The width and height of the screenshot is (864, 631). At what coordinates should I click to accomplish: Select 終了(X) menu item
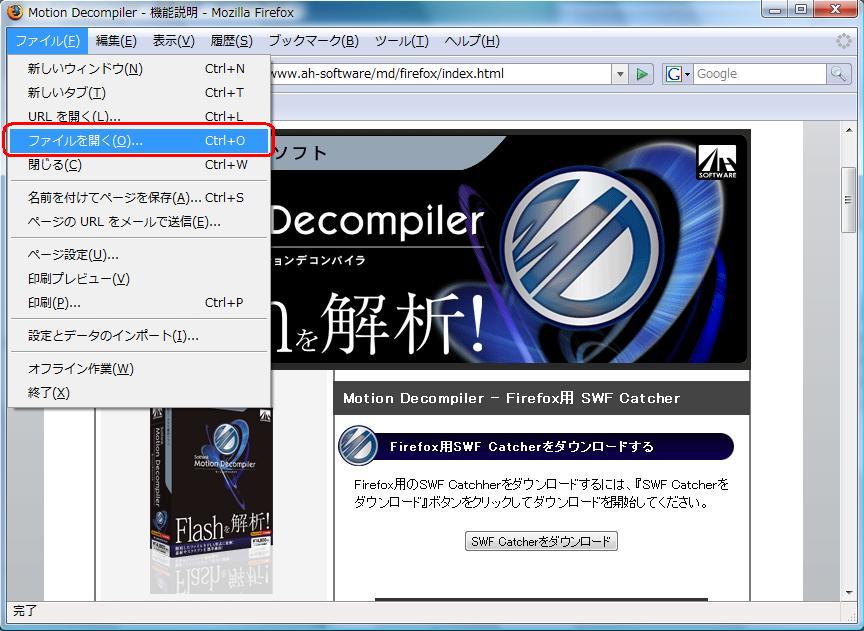click(x=139, y=393)
